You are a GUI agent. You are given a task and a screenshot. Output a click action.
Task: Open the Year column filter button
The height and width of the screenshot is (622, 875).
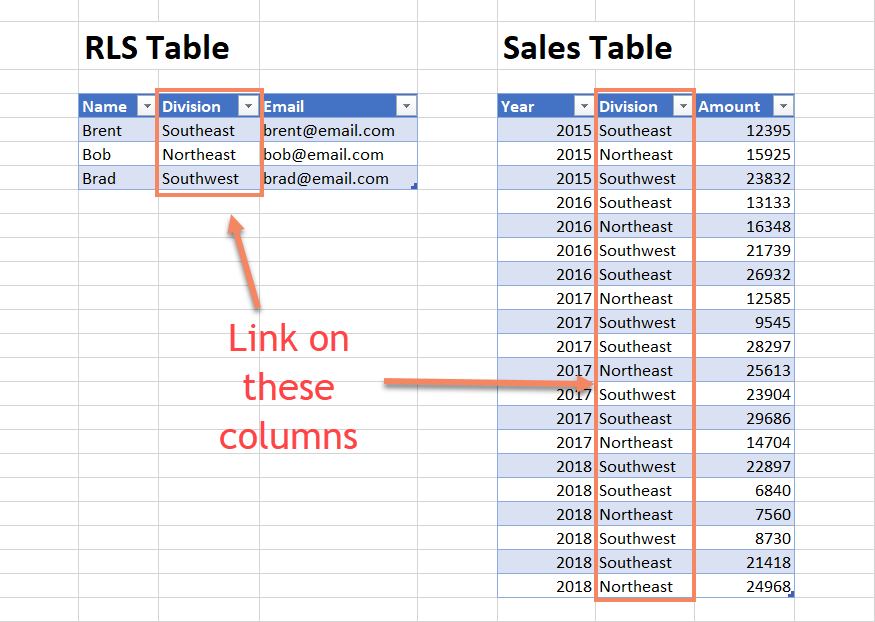coord(584,106)
